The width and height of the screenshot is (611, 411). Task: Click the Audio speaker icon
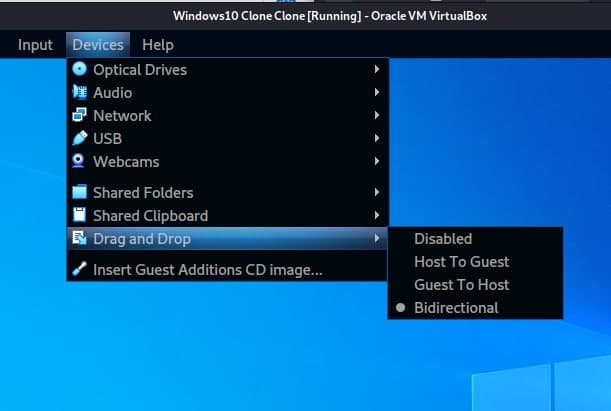coord(79,93)
